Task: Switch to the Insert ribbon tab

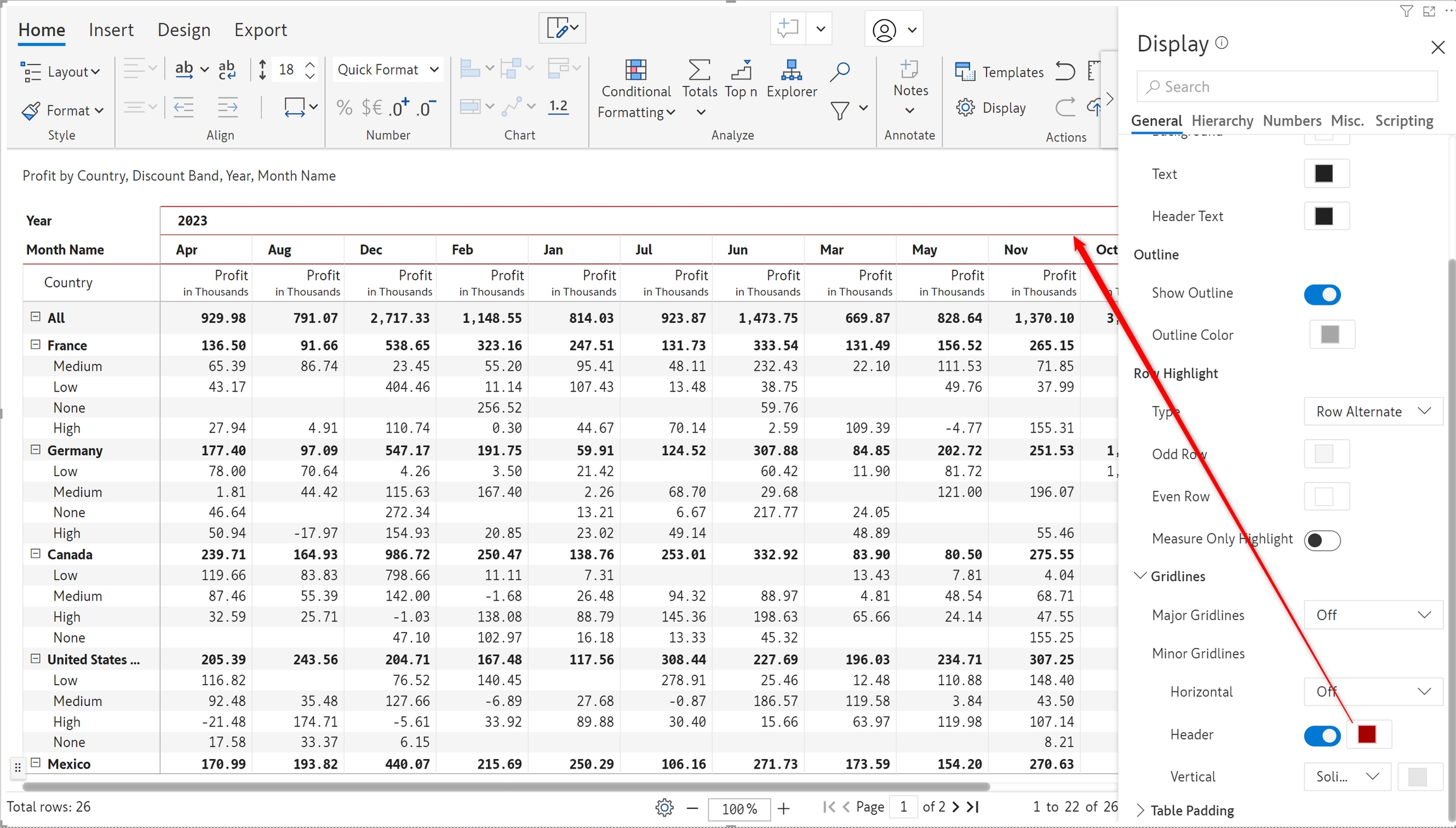Action: pyautogui.click(x=111, y=30)
